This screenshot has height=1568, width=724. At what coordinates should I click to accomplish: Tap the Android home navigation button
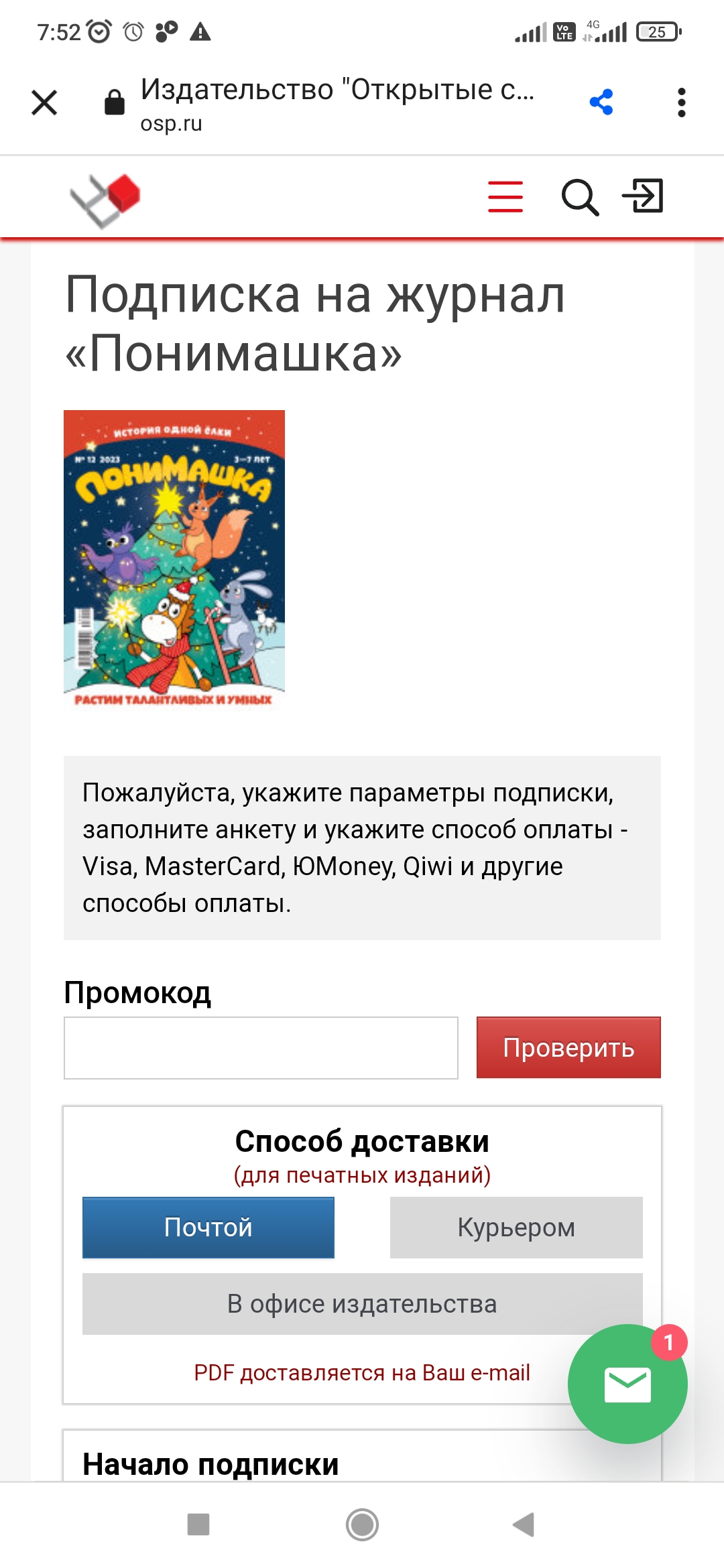pos(362,1525)
